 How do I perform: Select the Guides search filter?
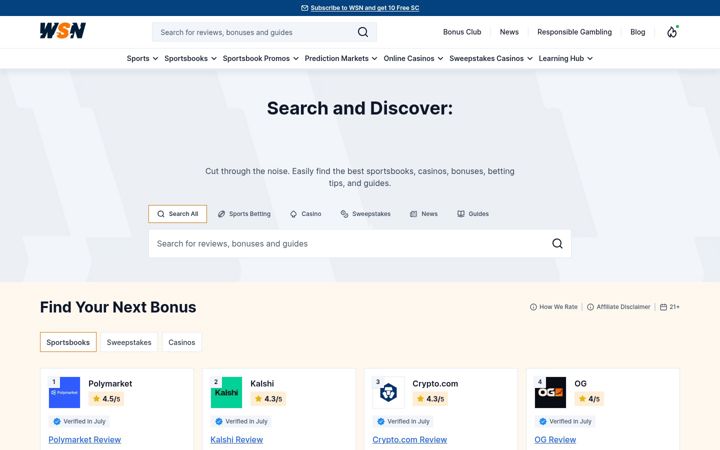472,214
